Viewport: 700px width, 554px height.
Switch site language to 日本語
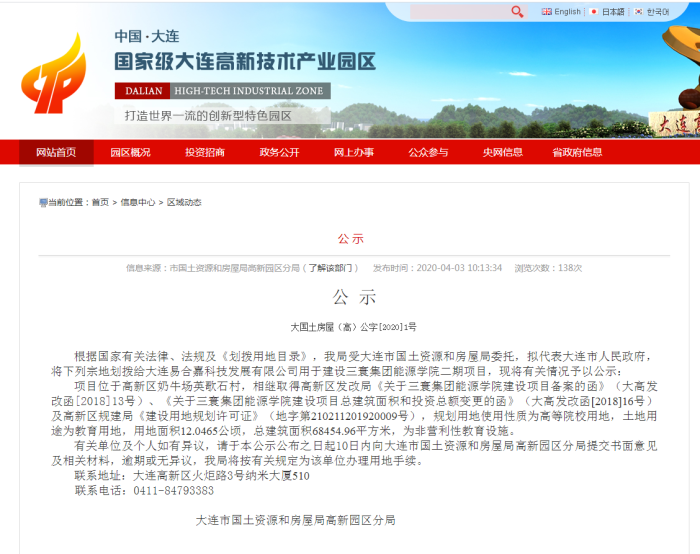pos(613,12)
